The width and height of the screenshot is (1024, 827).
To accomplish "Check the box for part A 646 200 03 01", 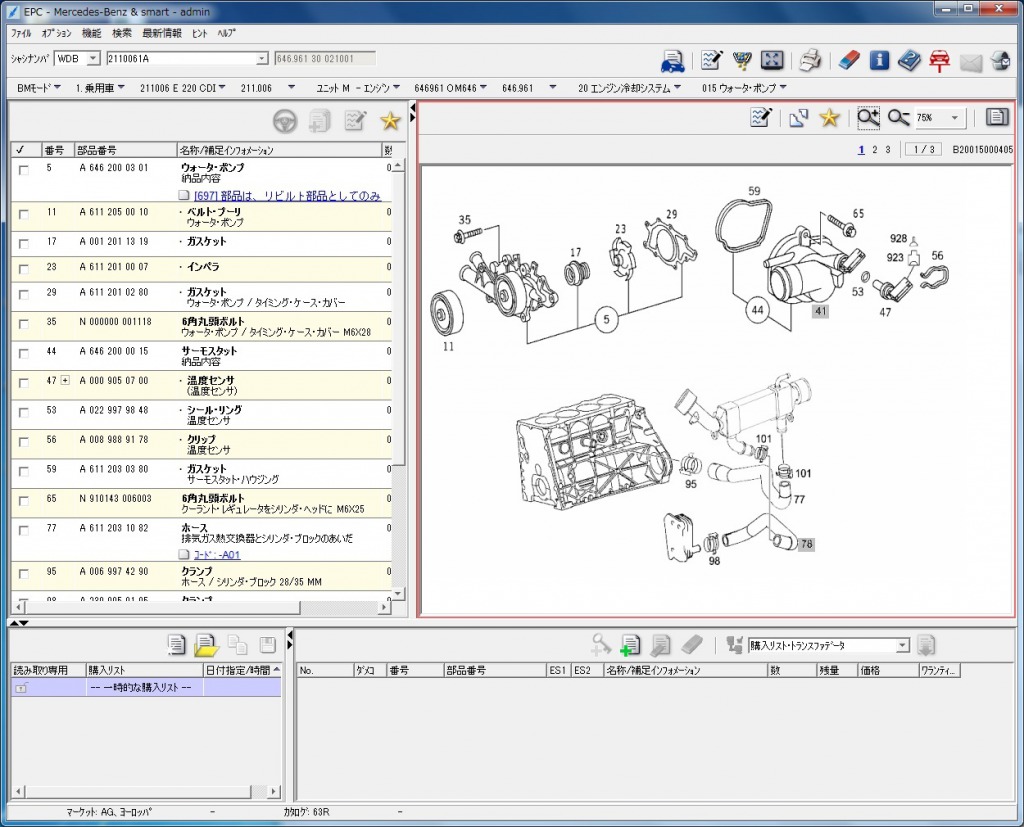I will [x=24, y=170].
